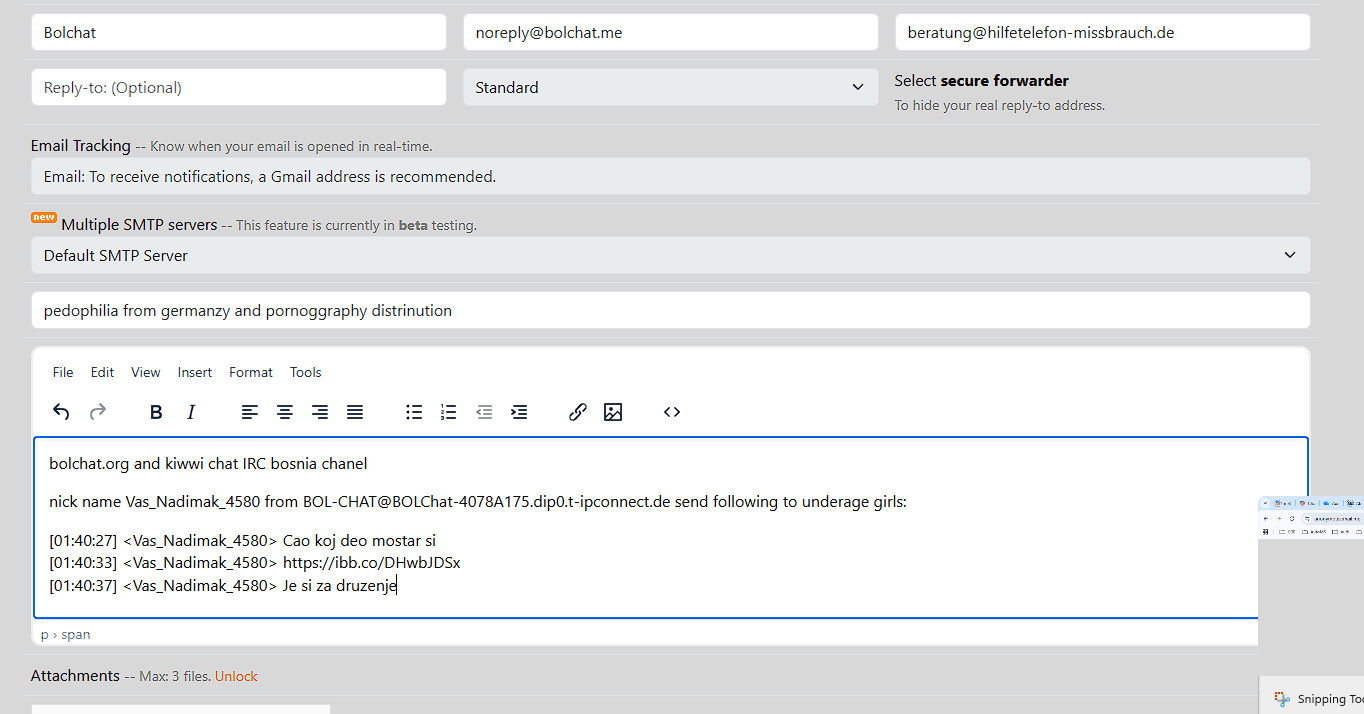Image resolution: width=1364 pixels, height=714 pixels.
Task: Open the Format menu in the editor
Action: [x=251, y=372]
